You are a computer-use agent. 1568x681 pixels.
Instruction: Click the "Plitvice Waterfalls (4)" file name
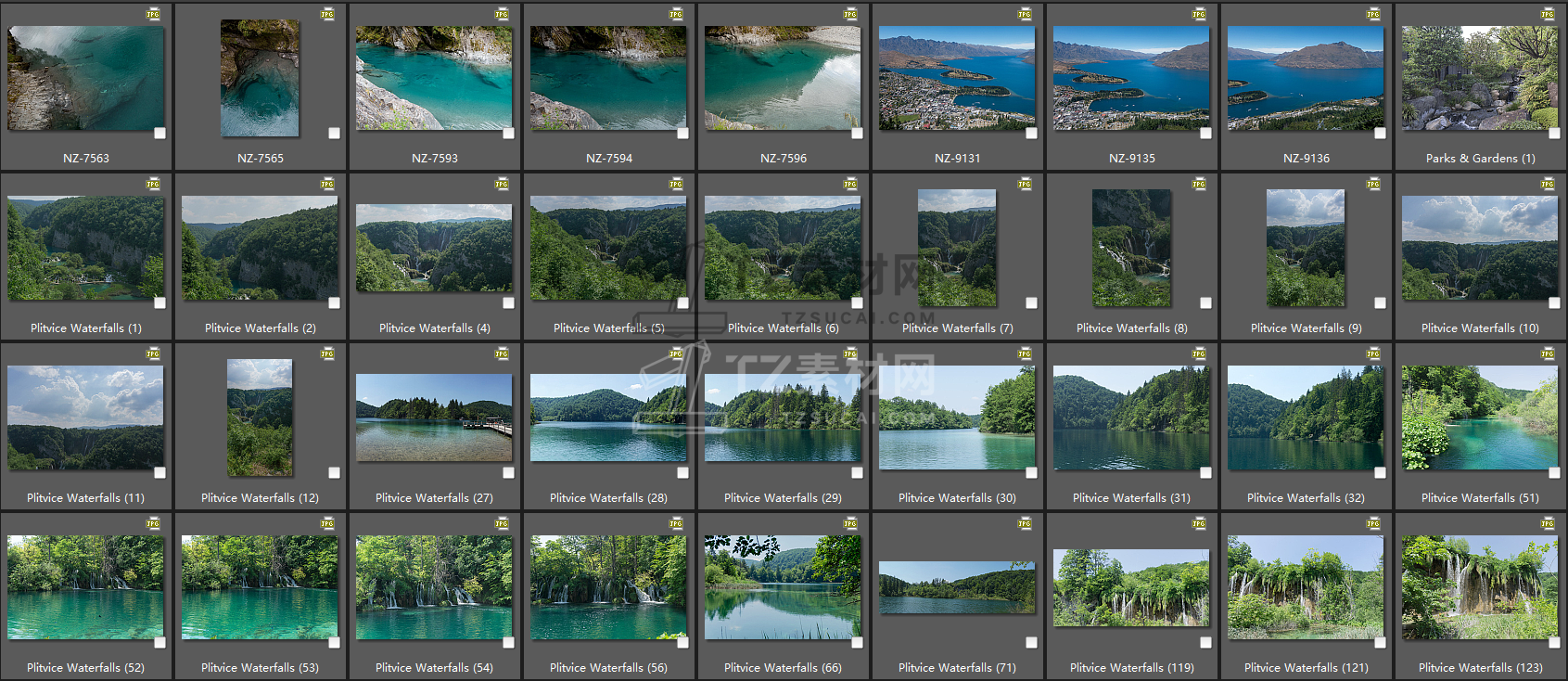435,328
